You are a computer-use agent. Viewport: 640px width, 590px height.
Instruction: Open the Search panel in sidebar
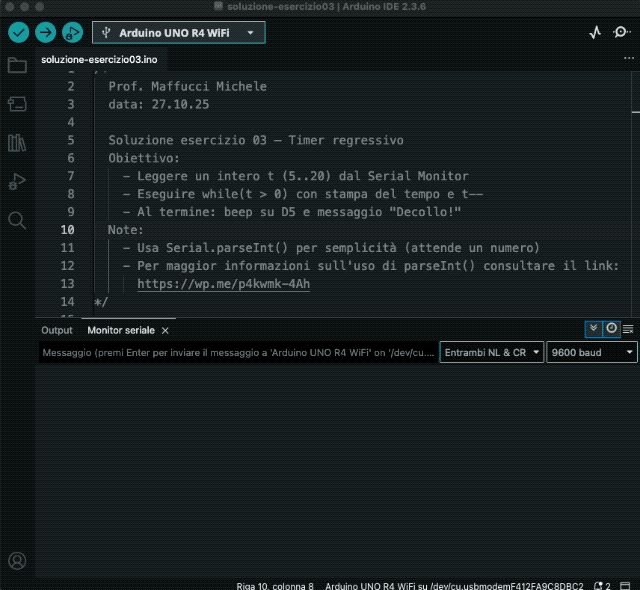17,220
